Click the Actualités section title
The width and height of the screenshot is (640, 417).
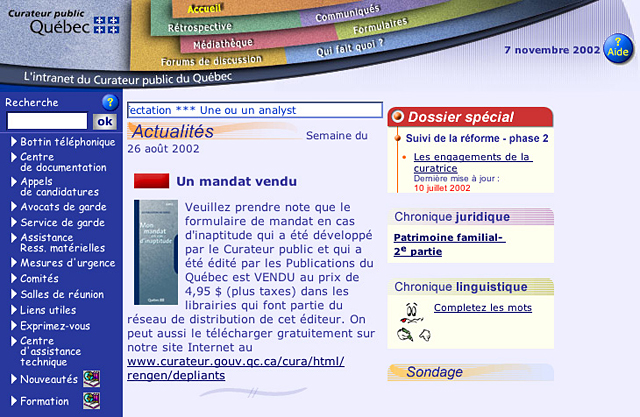click(172, 131)
